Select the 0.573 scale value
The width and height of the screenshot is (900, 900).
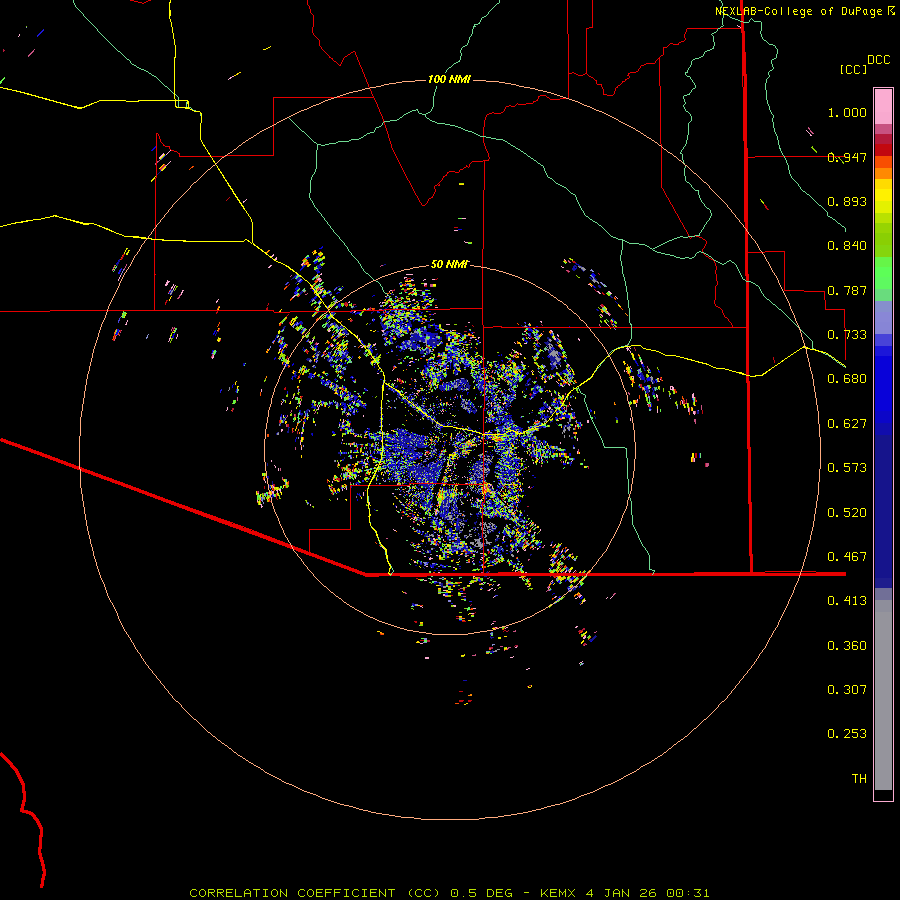847,468
